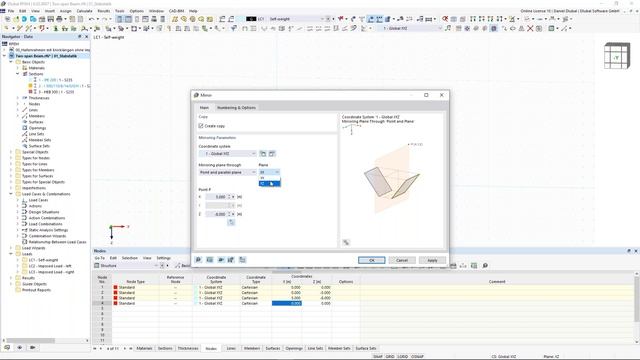Open the Selection menu in Nodes panel
This screenshot has width=640, height=360.
point(130,258)
